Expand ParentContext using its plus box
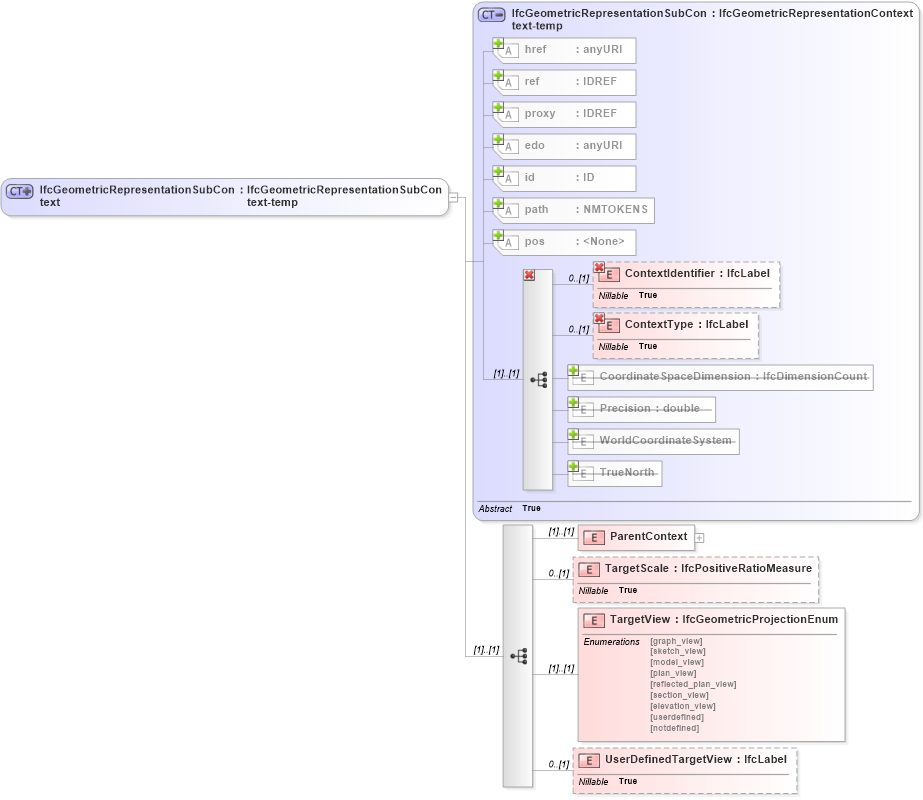 coord(700,537)
